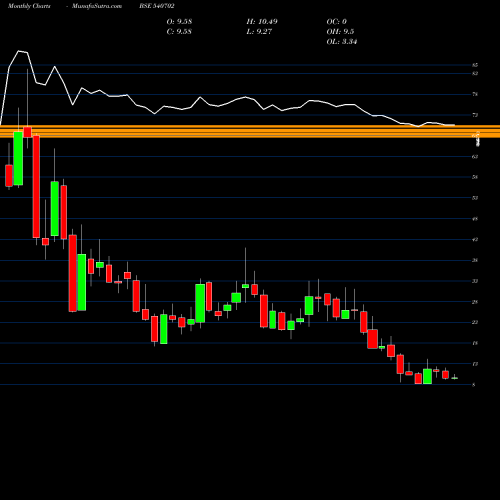
Task: Click the 53 price axis label
Action: [x=475, y=198]
